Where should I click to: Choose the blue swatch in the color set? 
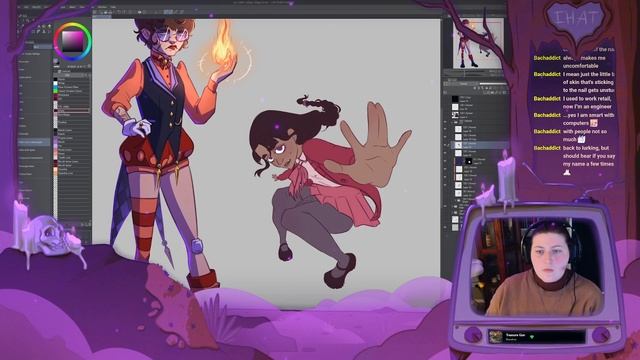56,87
